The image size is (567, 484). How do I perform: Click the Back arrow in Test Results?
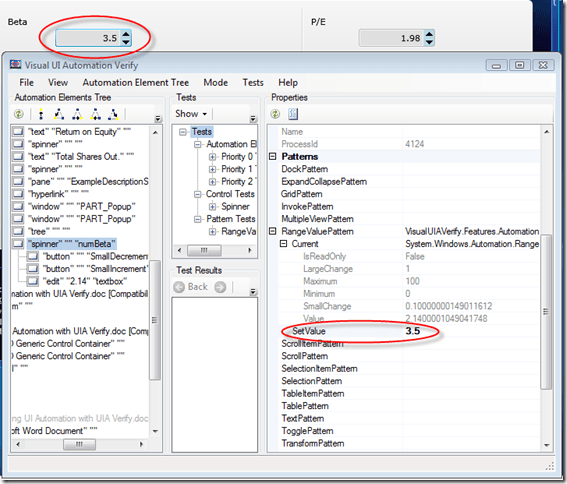(179, 287)
